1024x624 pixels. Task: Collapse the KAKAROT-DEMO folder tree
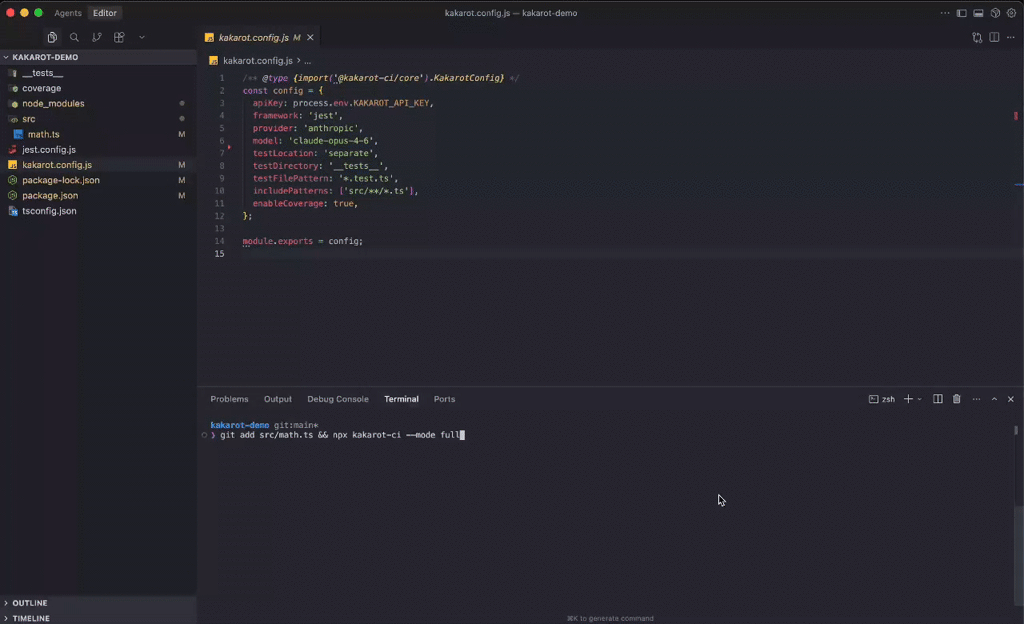(x=44, y=57)
